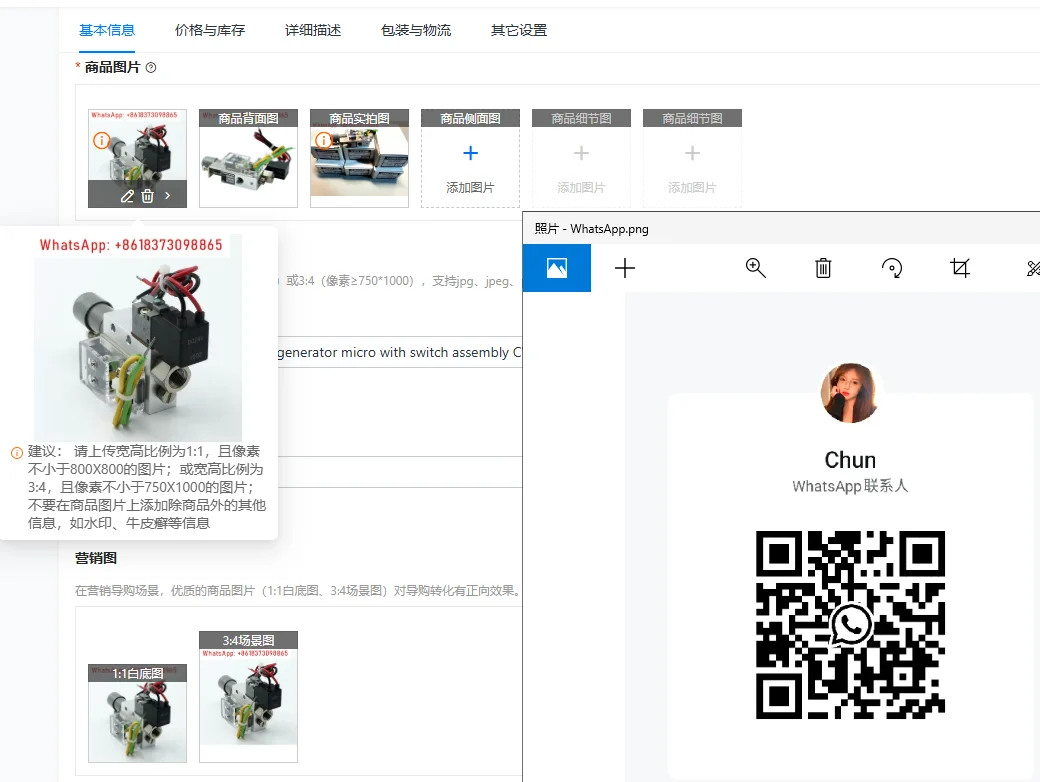Select the crop tool in Photos toolbar
Screen dimensions: 1040x782
[x=960, y=268]
